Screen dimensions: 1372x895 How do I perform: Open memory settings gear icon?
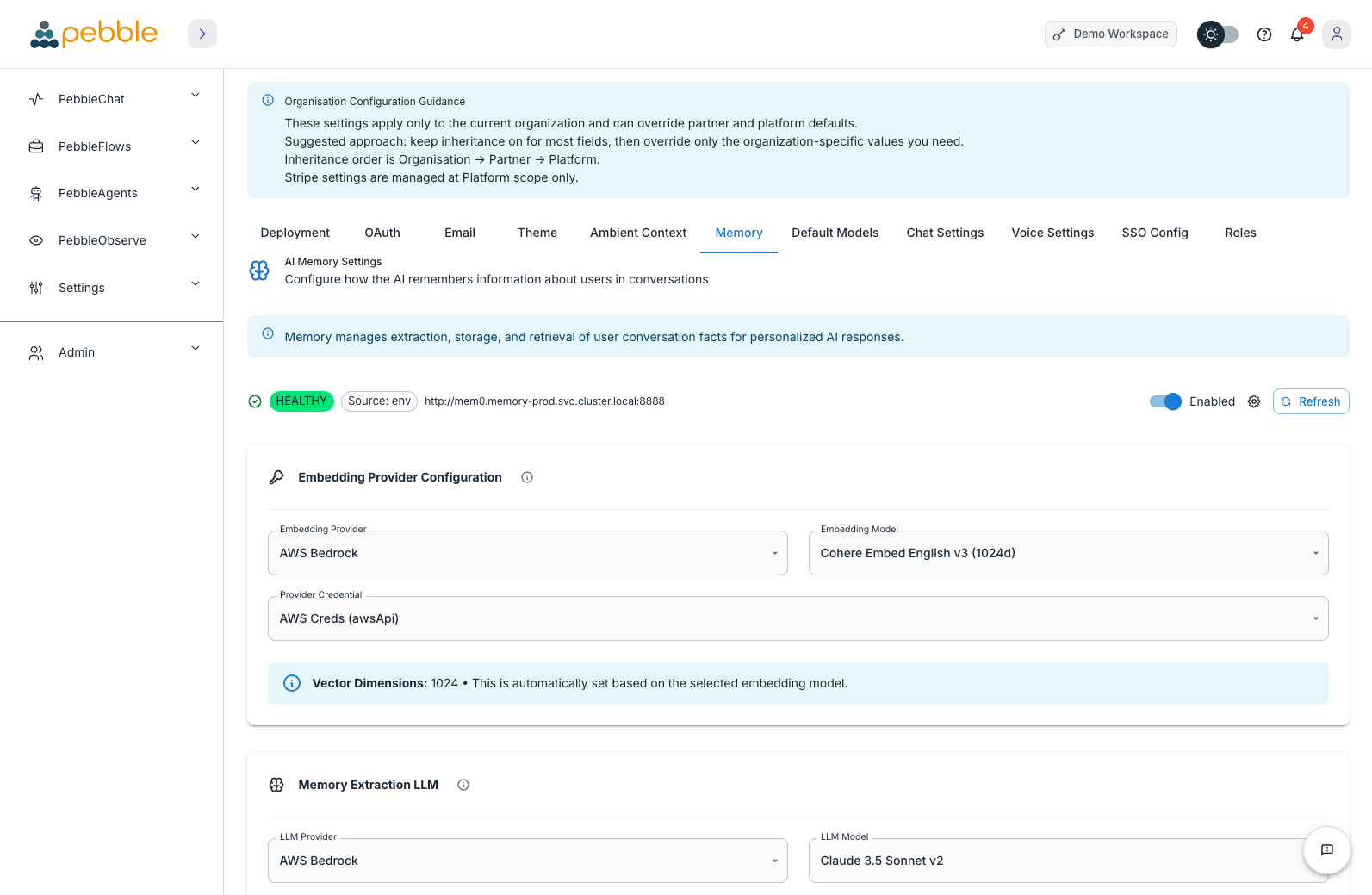(1254, 401)
